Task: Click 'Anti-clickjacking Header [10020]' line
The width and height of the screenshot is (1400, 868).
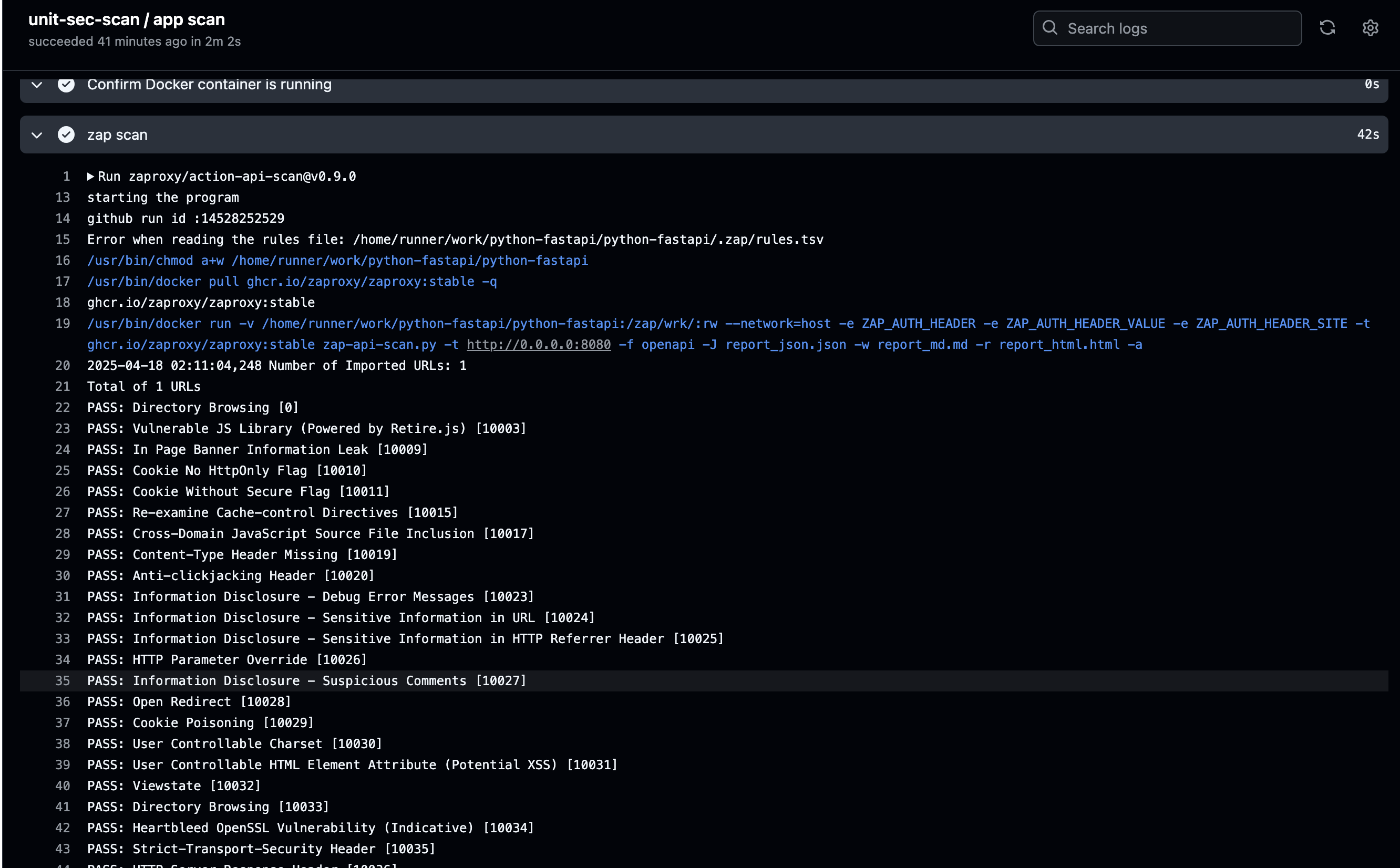Action: (x=231, y=576)
